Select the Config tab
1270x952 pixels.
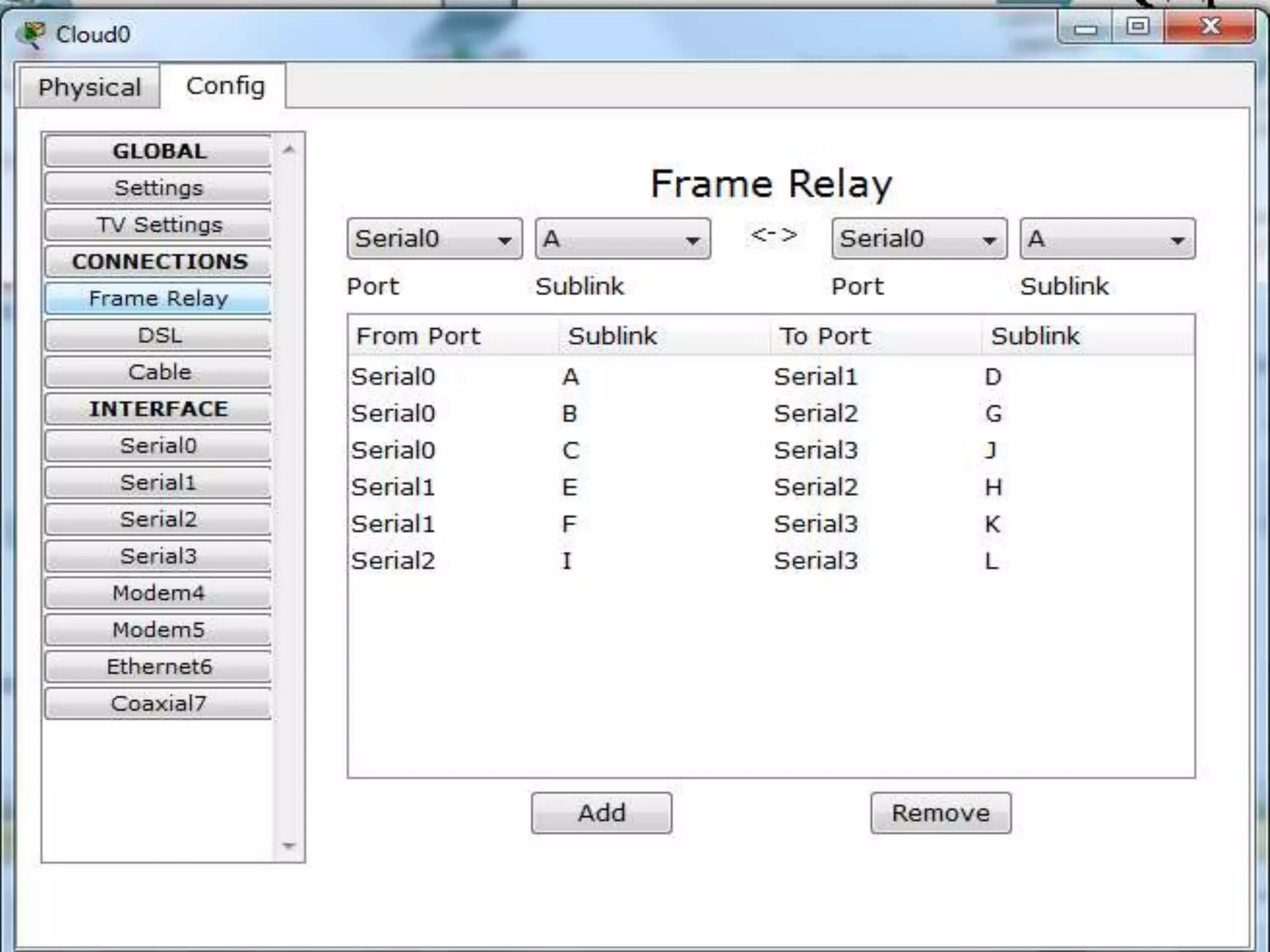coord(225,86)
